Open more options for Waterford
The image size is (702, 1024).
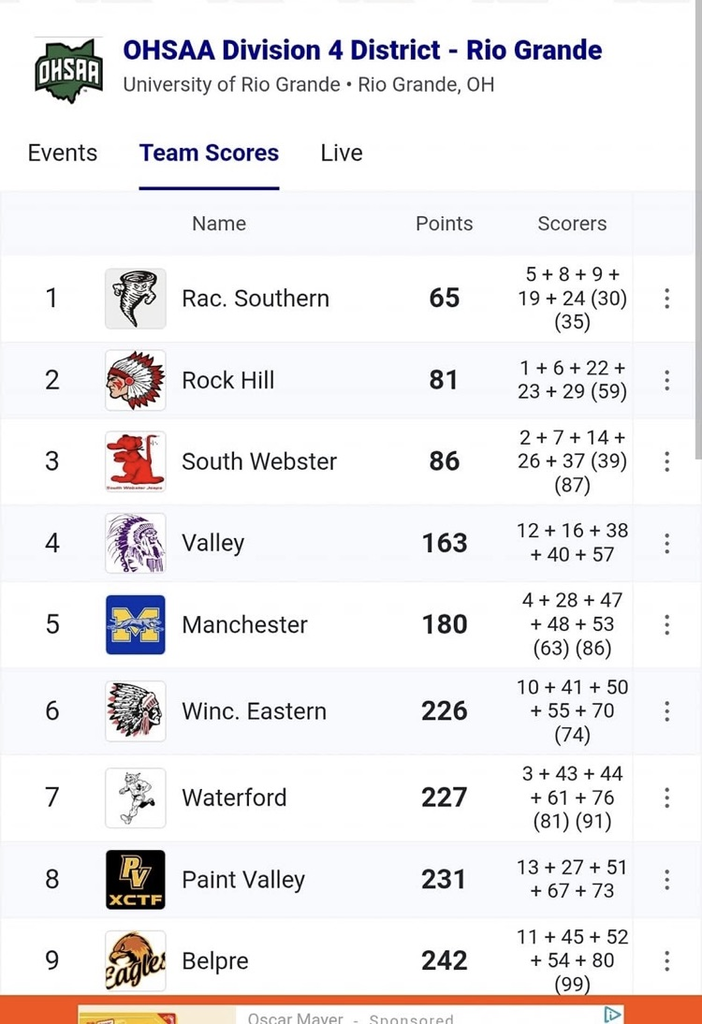point(667,798)
